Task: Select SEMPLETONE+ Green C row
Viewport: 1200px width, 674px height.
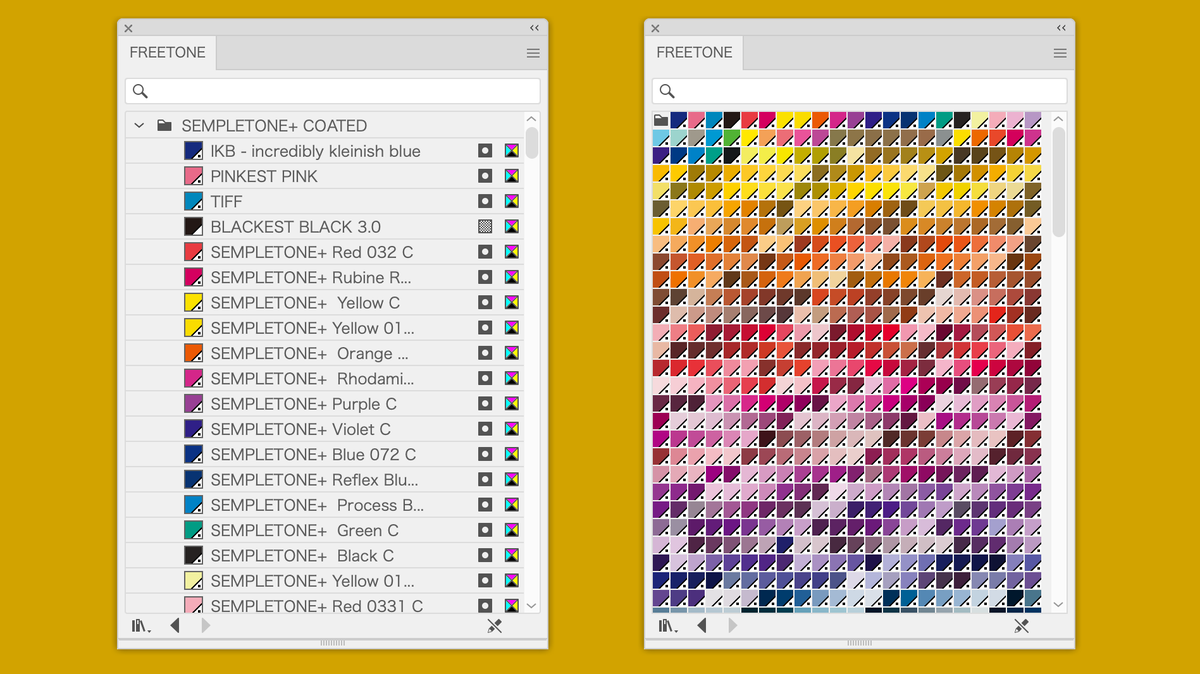Action: 324,530
